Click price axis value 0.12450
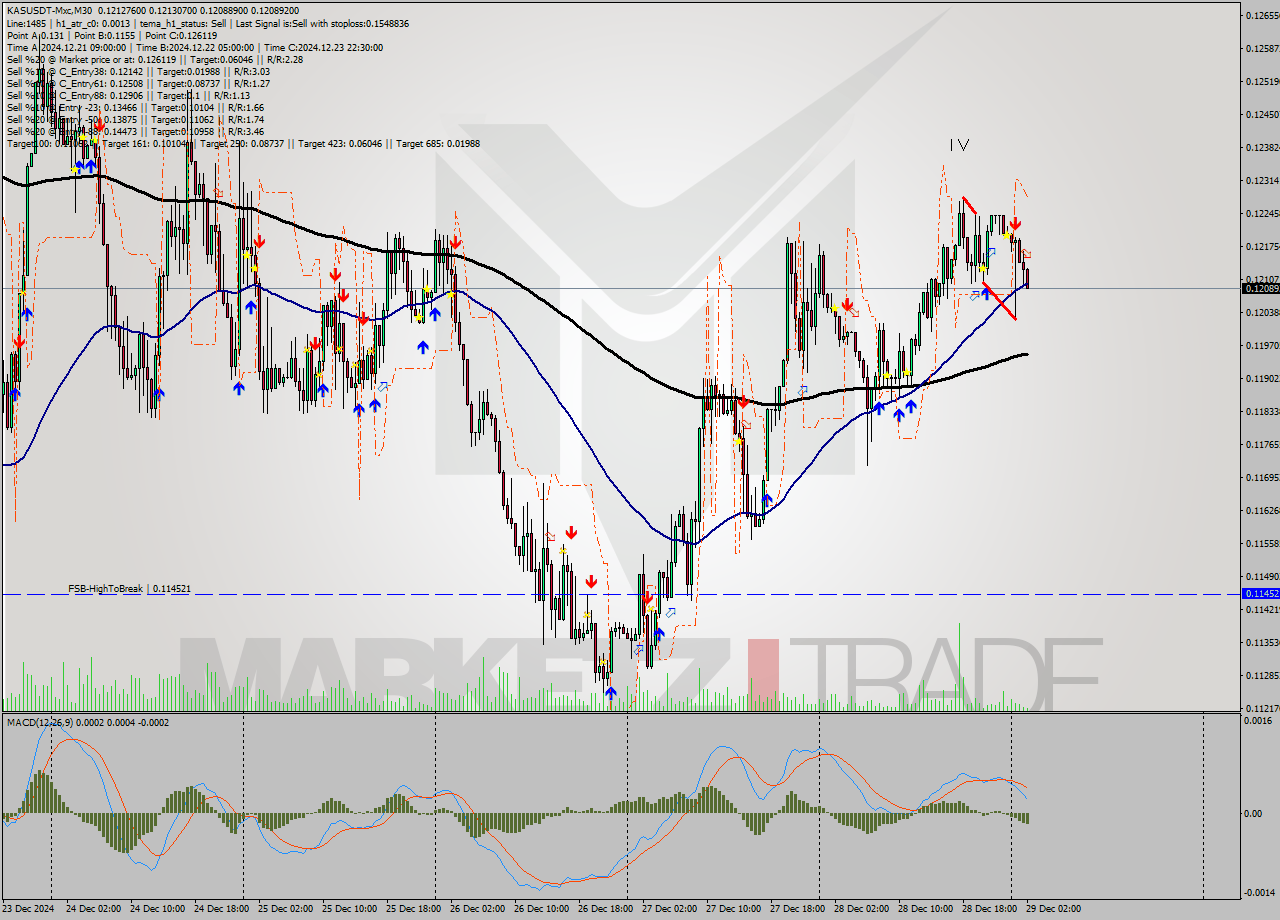 [1261, 114]
